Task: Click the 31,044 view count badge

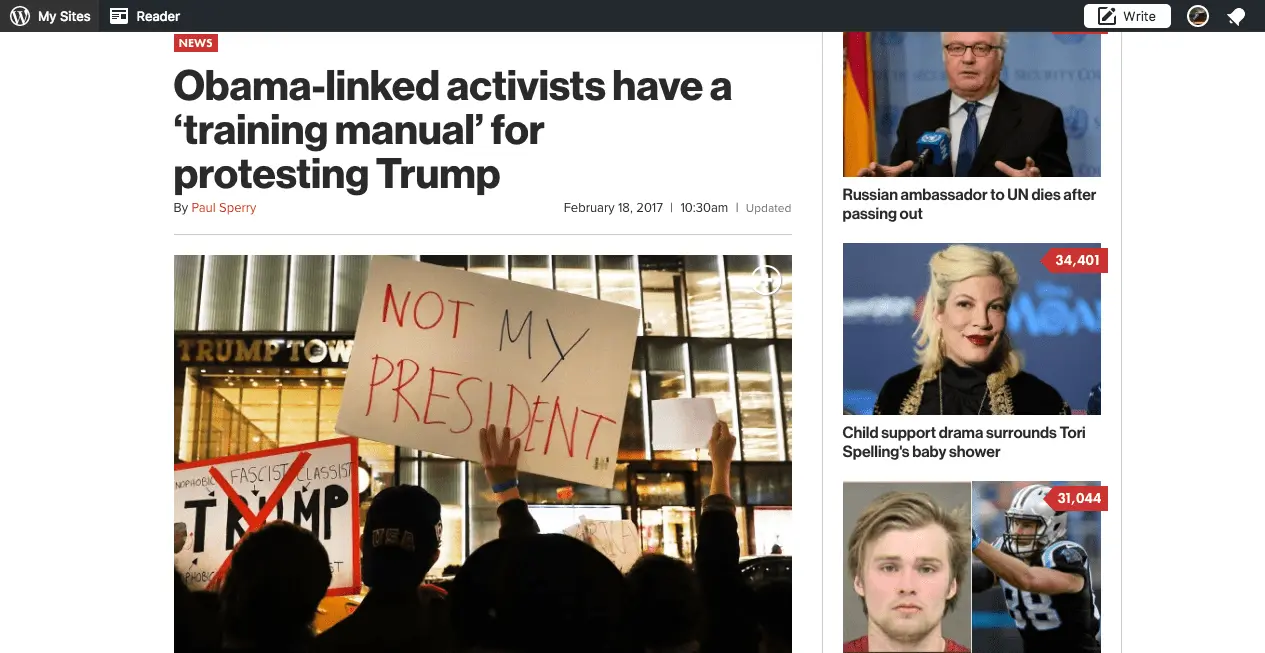Action: 1076,499
